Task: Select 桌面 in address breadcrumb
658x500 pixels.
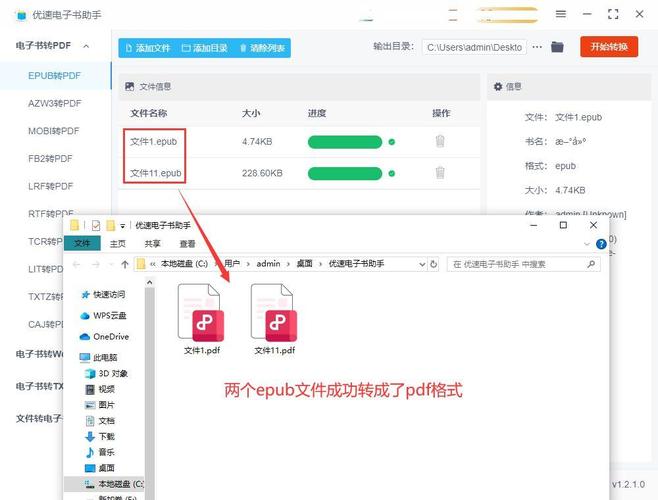Action: 304,264
